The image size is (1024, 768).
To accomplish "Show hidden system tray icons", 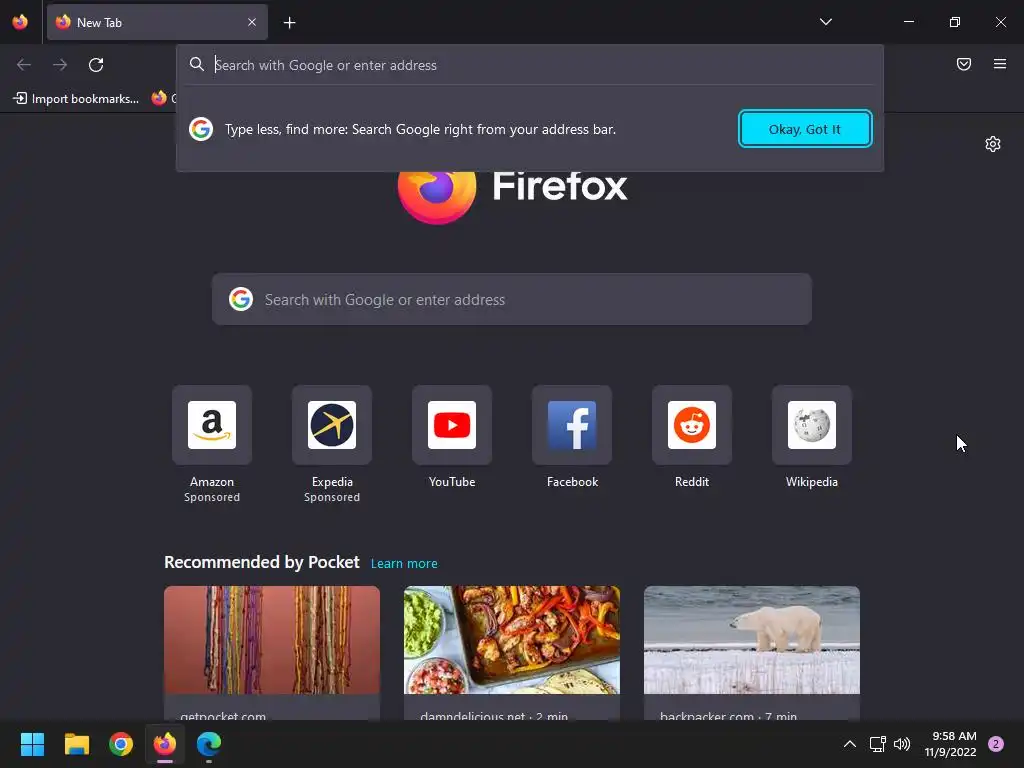I will point(850,744).
